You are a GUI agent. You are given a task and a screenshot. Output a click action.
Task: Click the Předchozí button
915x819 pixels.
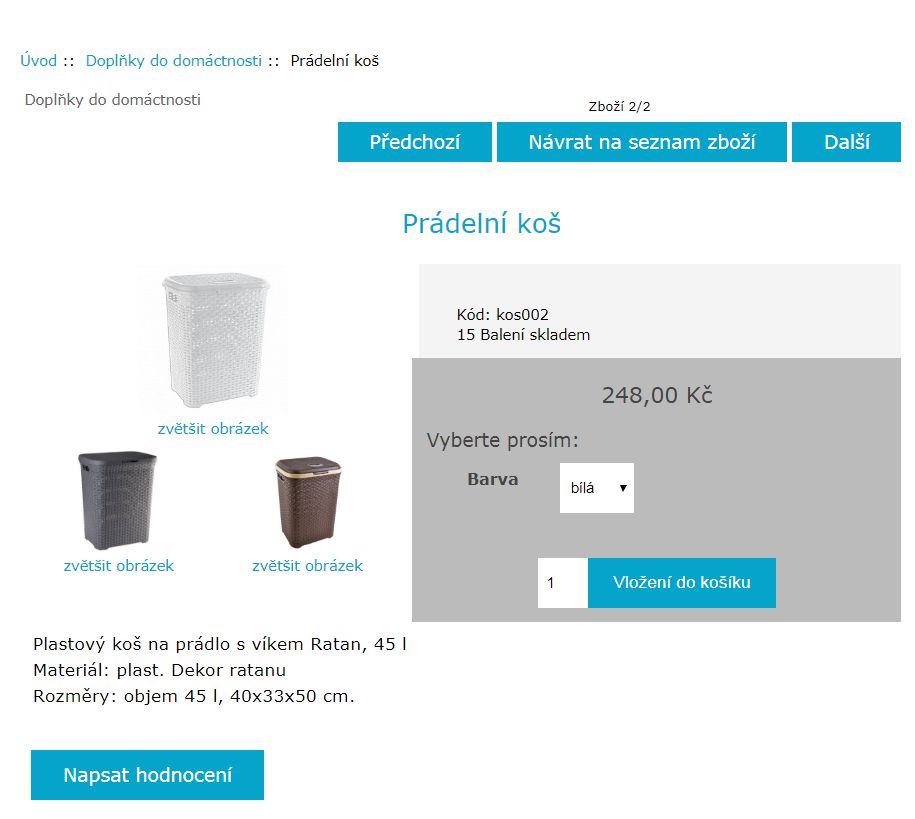(x=414, y=142)
